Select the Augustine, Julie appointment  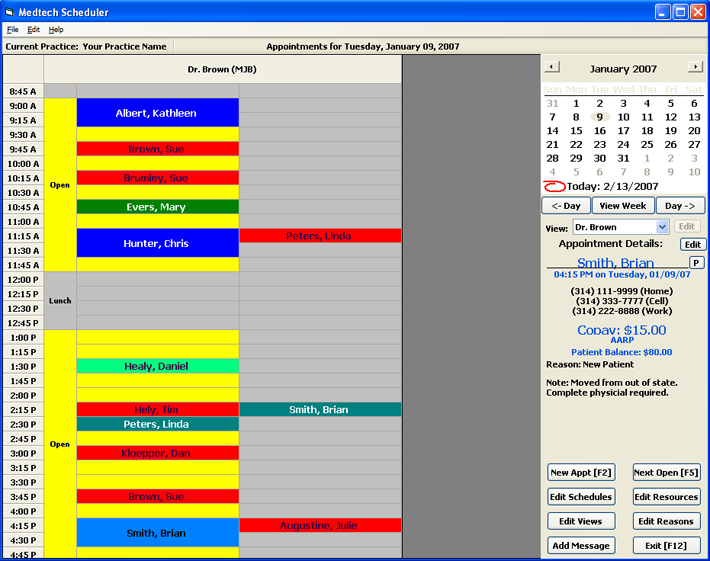(320, 526)
